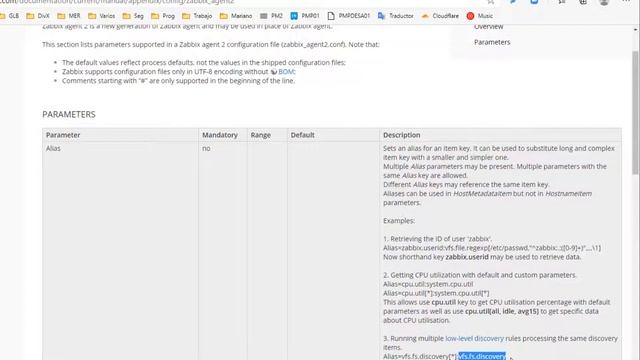Open the DivX bookmarks folder
The height and width of the screenshot is (360, 640).
38,16
